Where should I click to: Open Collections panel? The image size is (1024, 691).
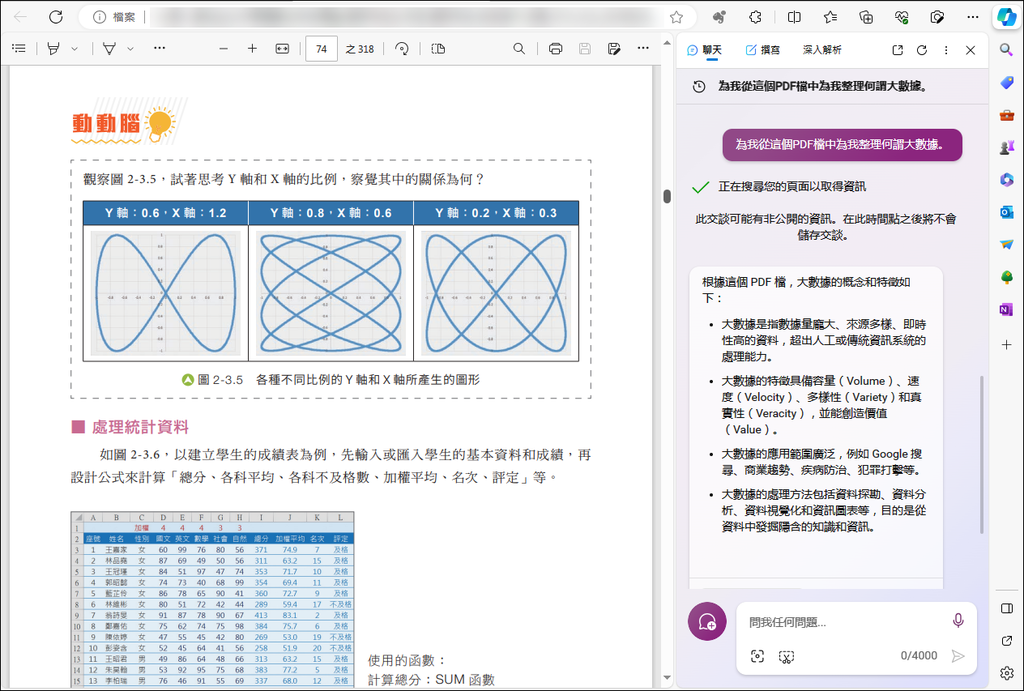pos(866,17)
